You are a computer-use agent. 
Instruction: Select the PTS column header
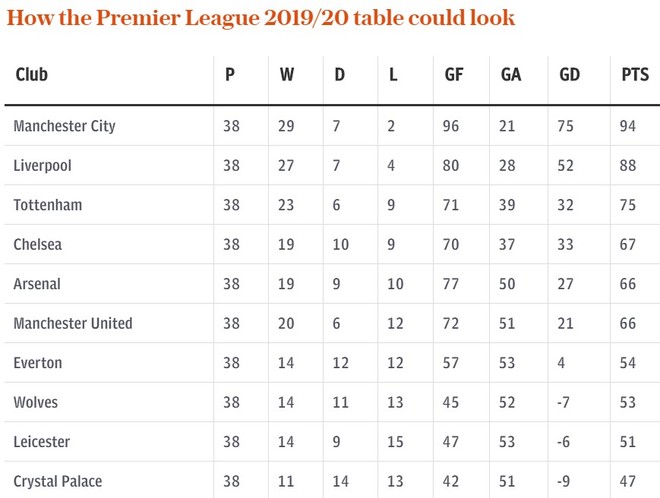(x=635, y=75)
